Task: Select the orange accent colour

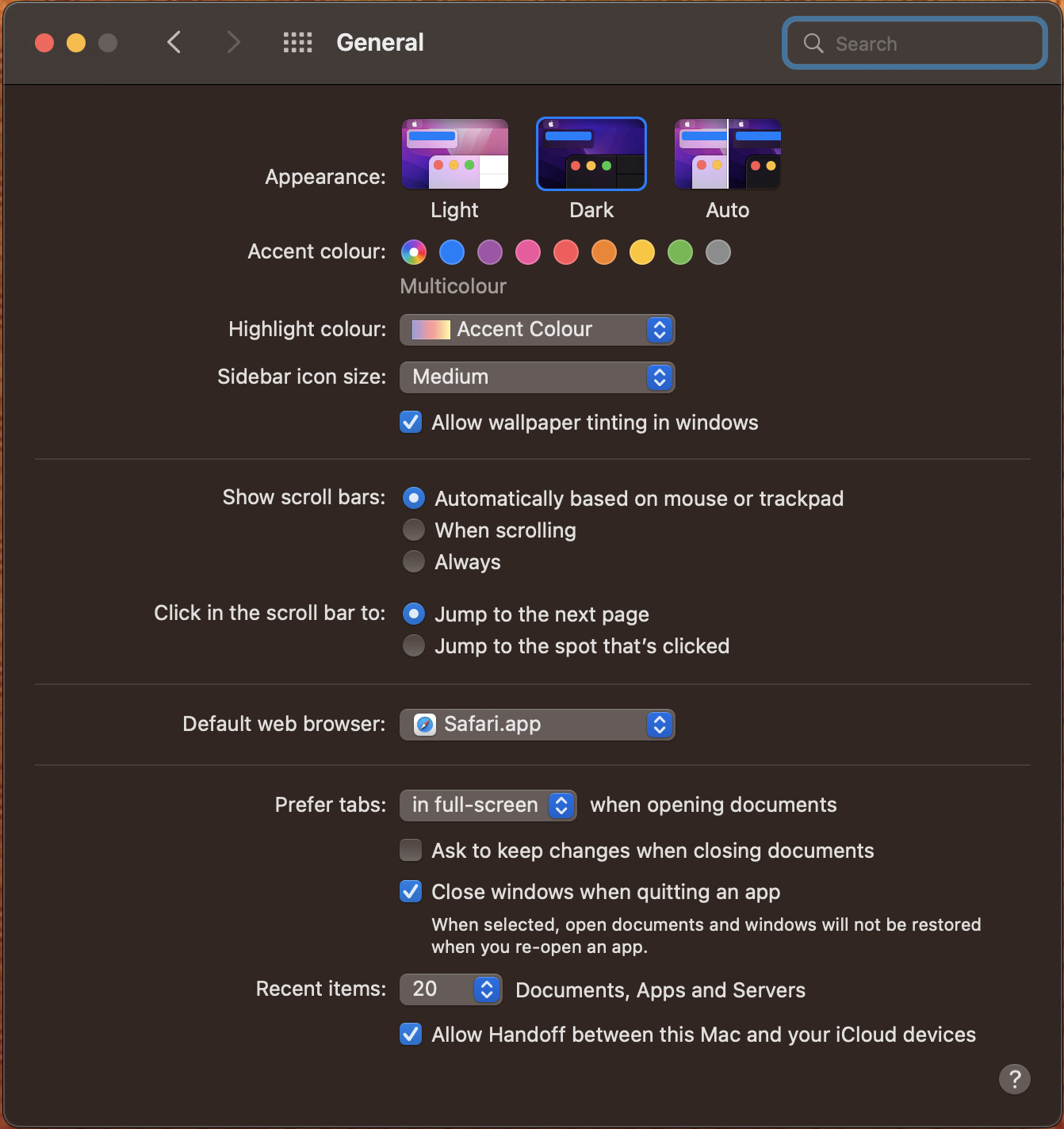Action: [x=604, y=252]
